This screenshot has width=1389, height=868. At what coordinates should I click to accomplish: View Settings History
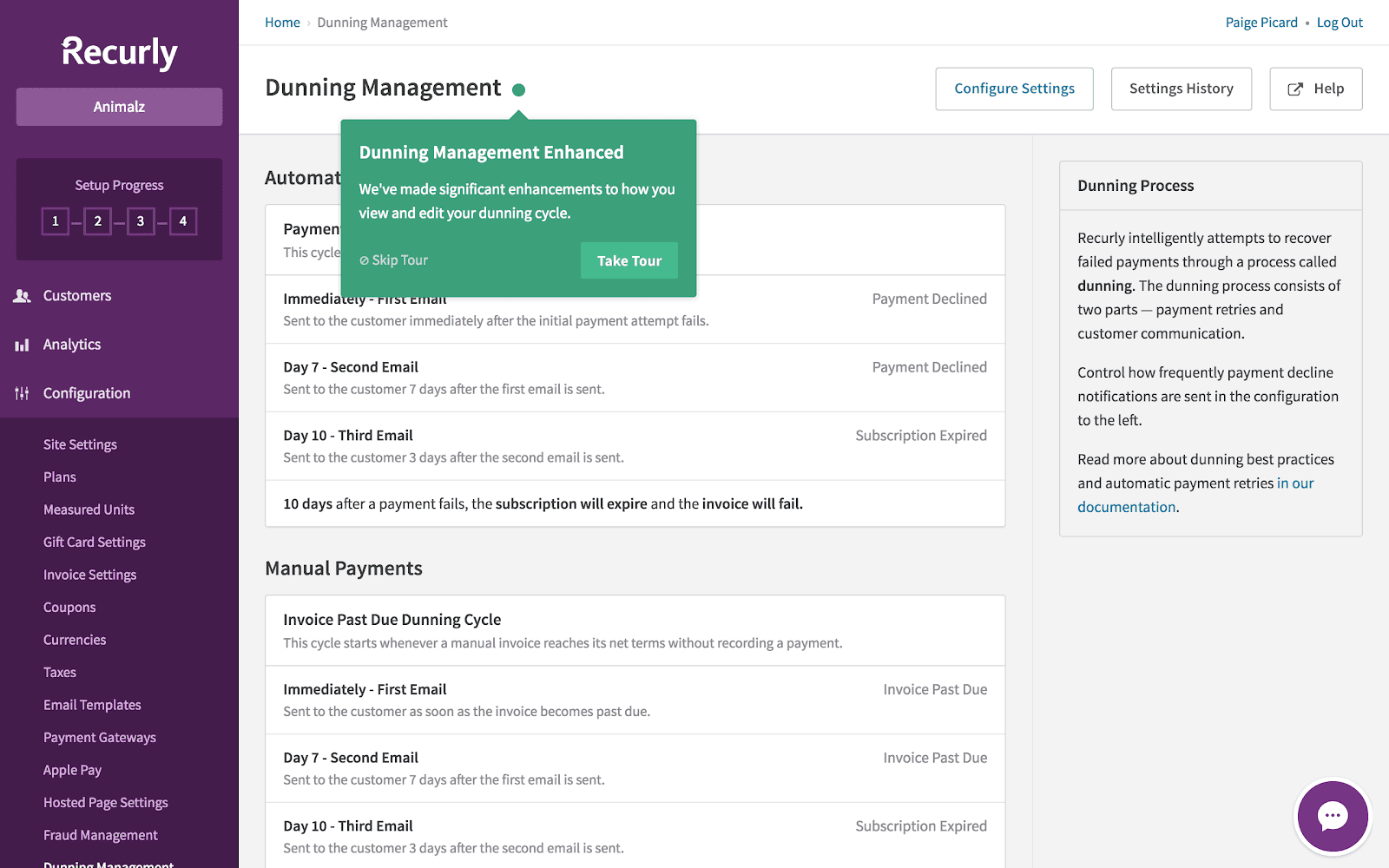(x=1182, y=89)
